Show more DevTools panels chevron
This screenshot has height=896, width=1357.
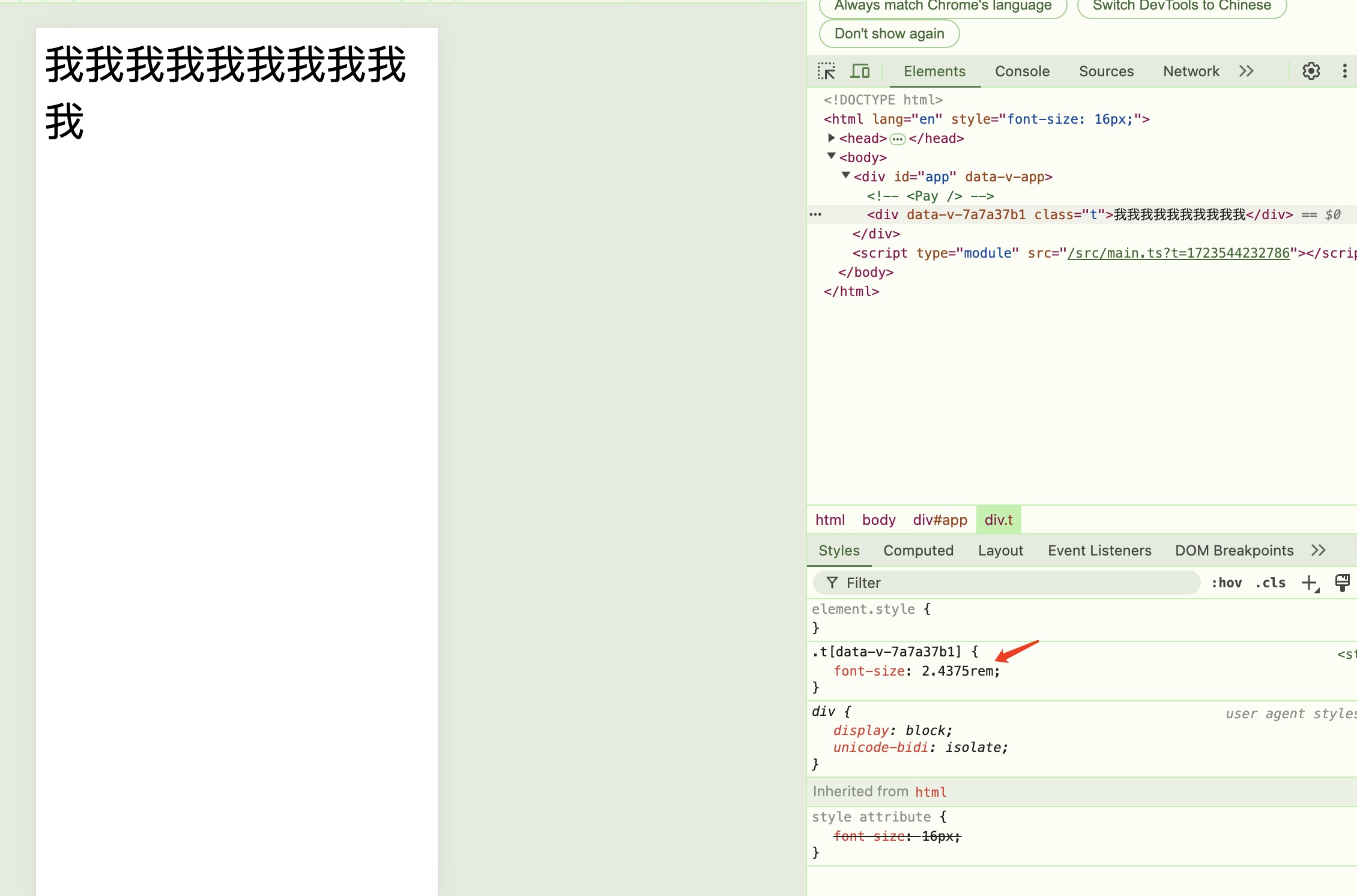coord(1247,71)
